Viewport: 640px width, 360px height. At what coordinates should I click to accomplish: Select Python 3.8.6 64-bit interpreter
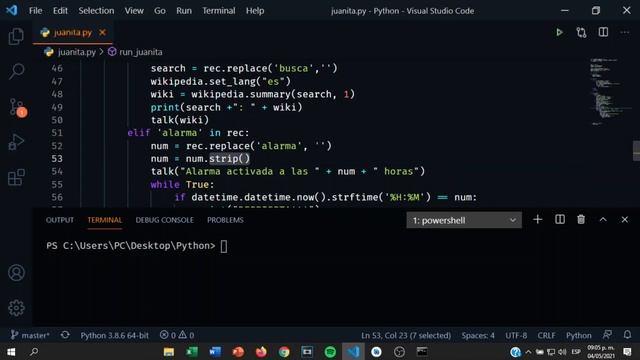click(114, 335)
